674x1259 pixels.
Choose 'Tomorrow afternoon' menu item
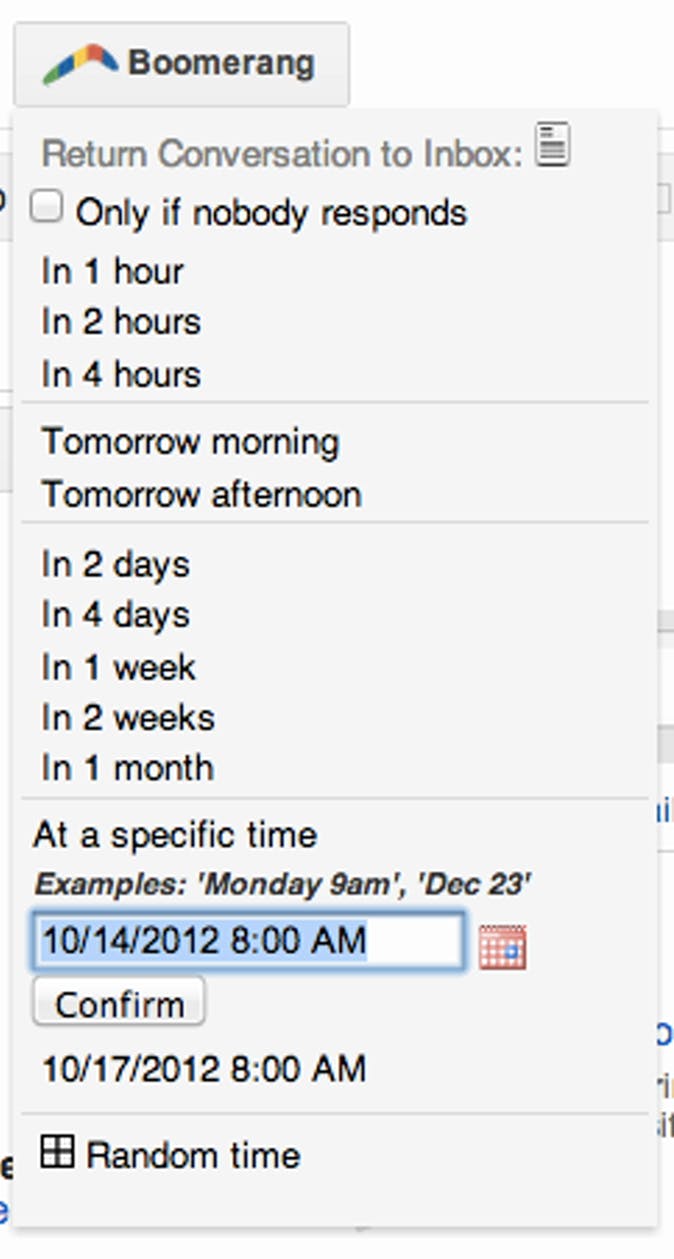click(201, 494)
